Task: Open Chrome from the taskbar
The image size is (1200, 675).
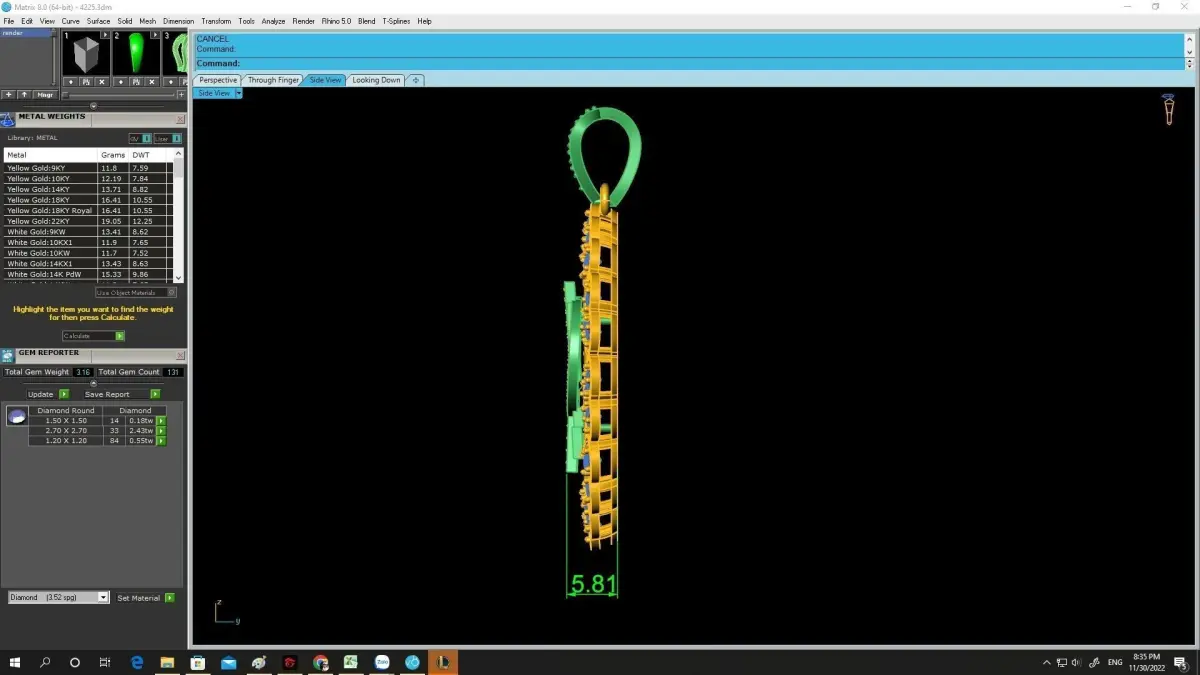Action: pyautogui.click(x=320, y=662)
